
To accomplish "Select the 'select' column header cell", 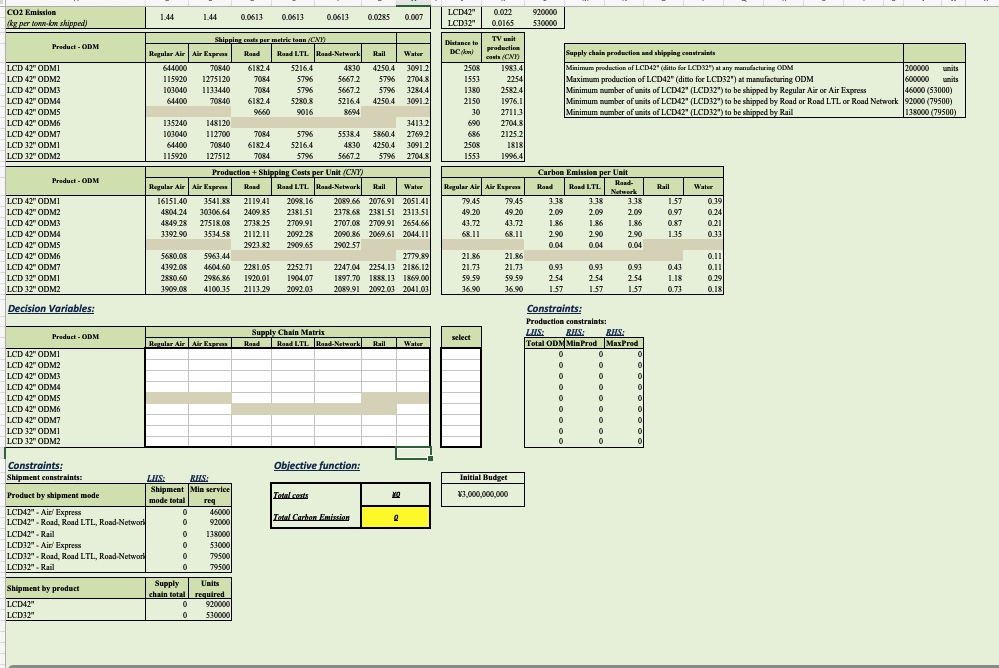I will [460, 337].
